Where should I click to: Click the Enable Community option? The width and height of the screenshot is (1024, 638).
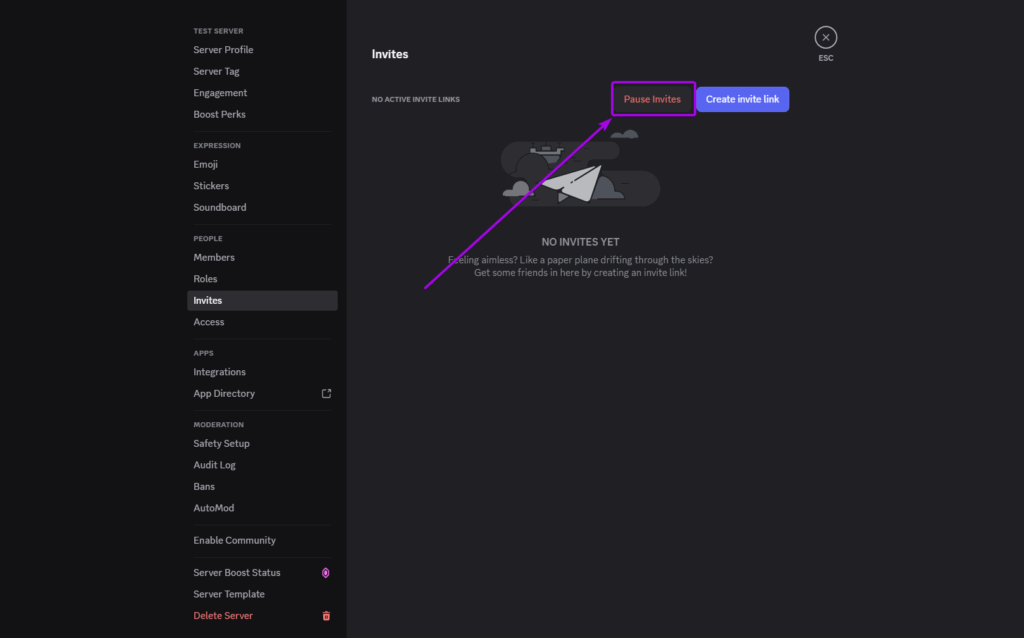pos(234,539)
